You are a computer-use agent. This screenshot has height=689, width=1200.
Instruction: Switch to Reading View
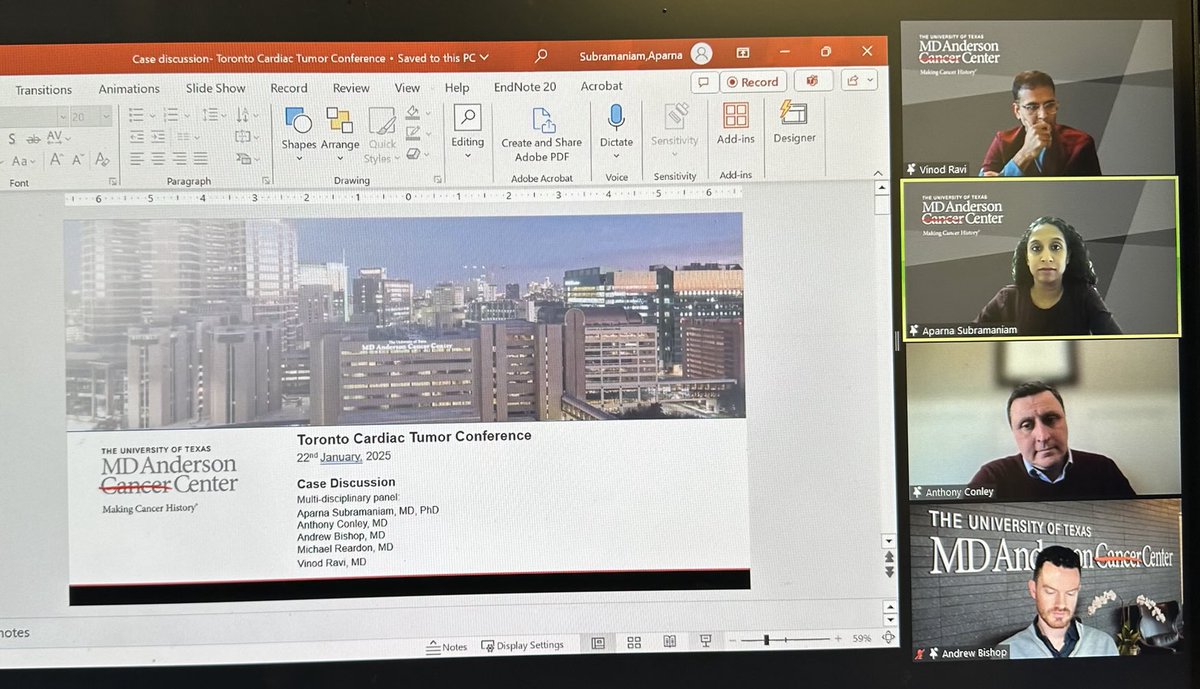coord(669,641)
